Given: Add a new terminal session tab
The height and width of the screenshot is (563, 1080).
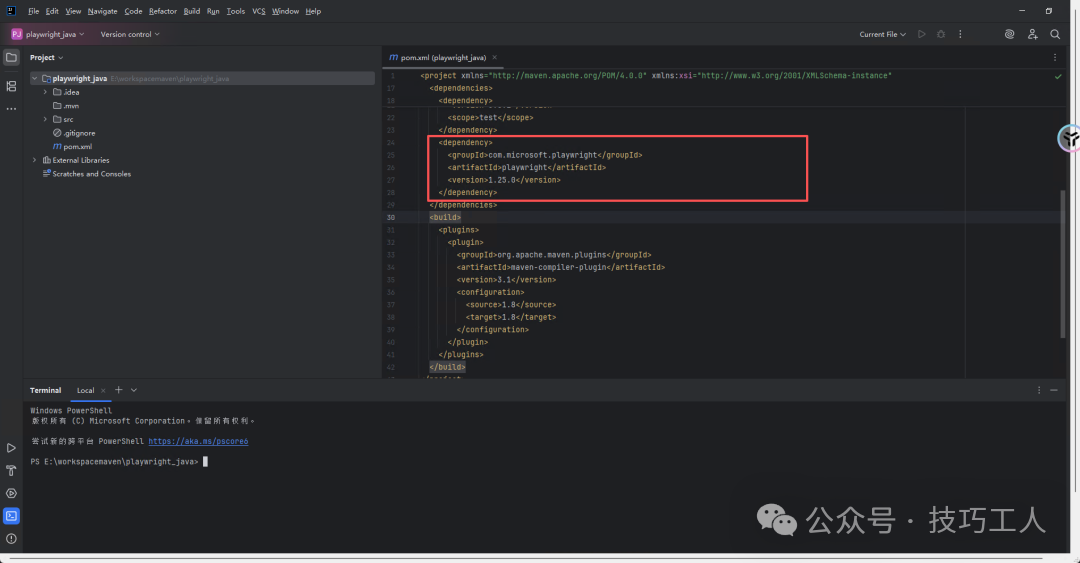Looking at the screenshot, I should coord(118,390).
